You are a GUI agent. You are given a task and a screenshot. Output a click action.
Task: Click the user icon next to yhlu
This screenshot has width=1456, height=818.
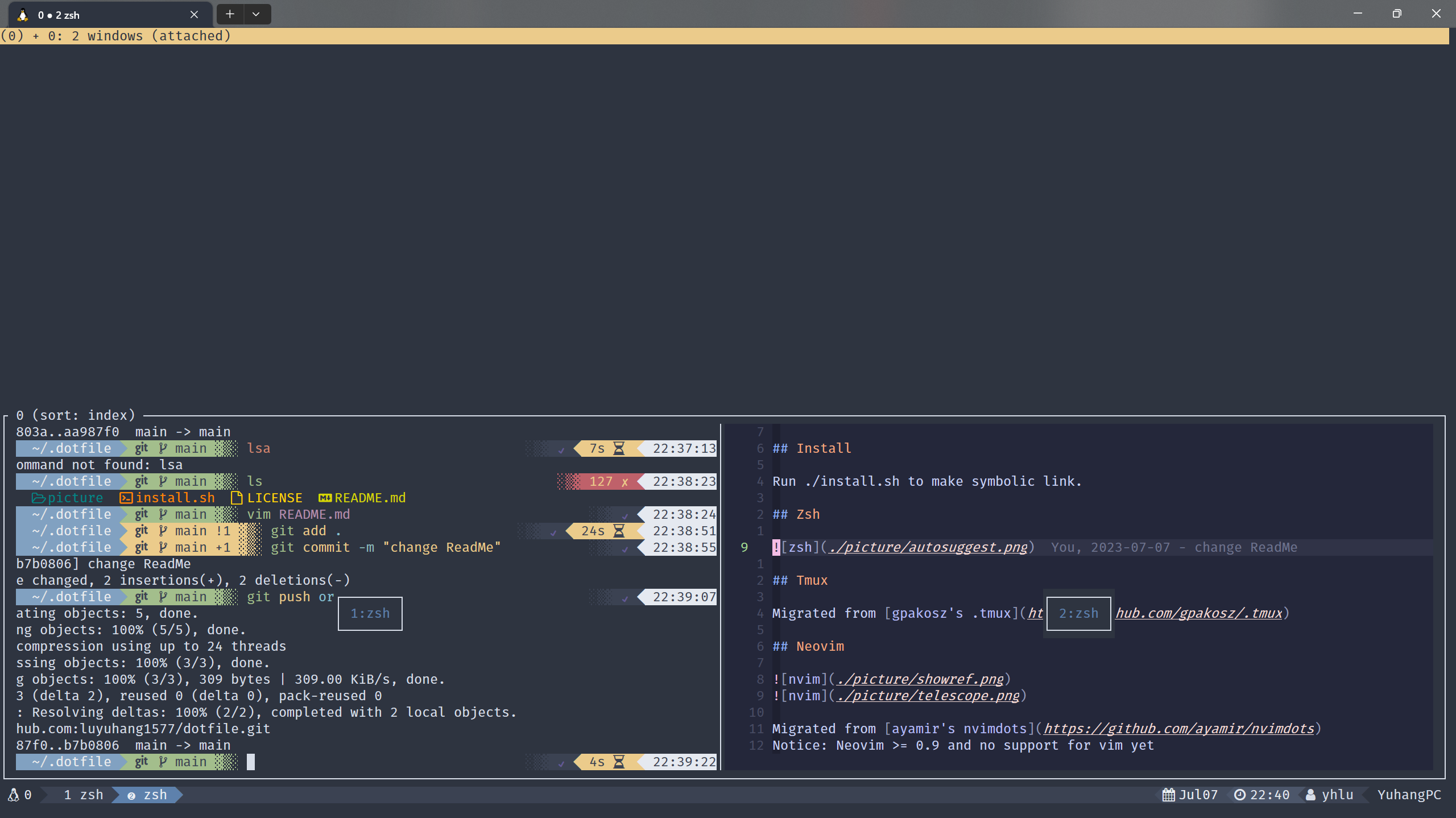click(1310, 795)
